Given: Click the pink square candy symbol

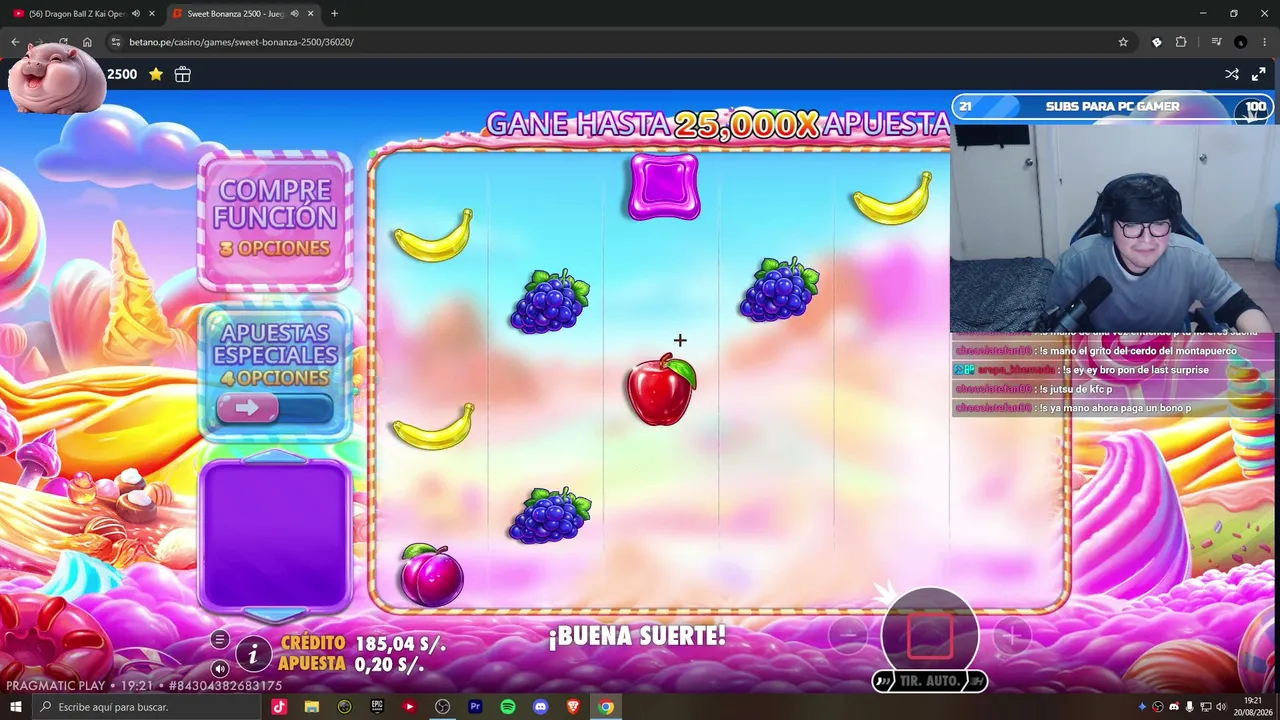Looking at the screenshot, I should point(664,187).
